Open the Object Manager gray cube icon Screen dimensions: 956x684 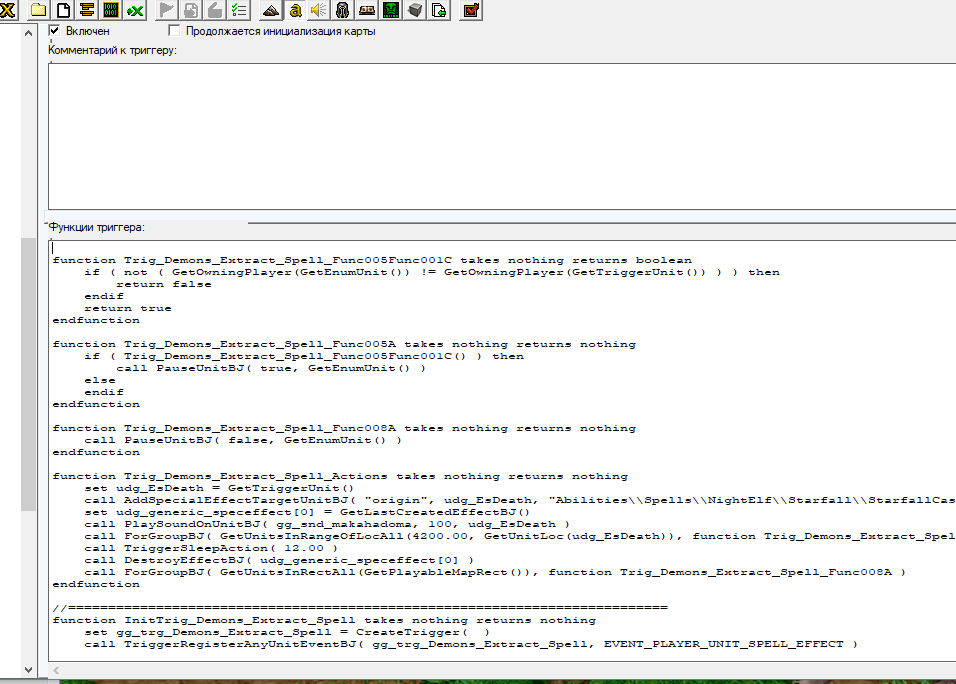[x=415, y=10]
